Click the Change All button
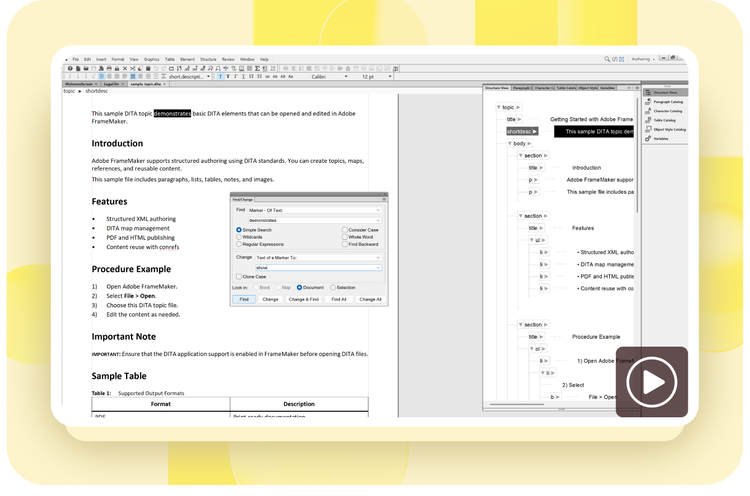 pyautogui.click(x=370, y=299)
